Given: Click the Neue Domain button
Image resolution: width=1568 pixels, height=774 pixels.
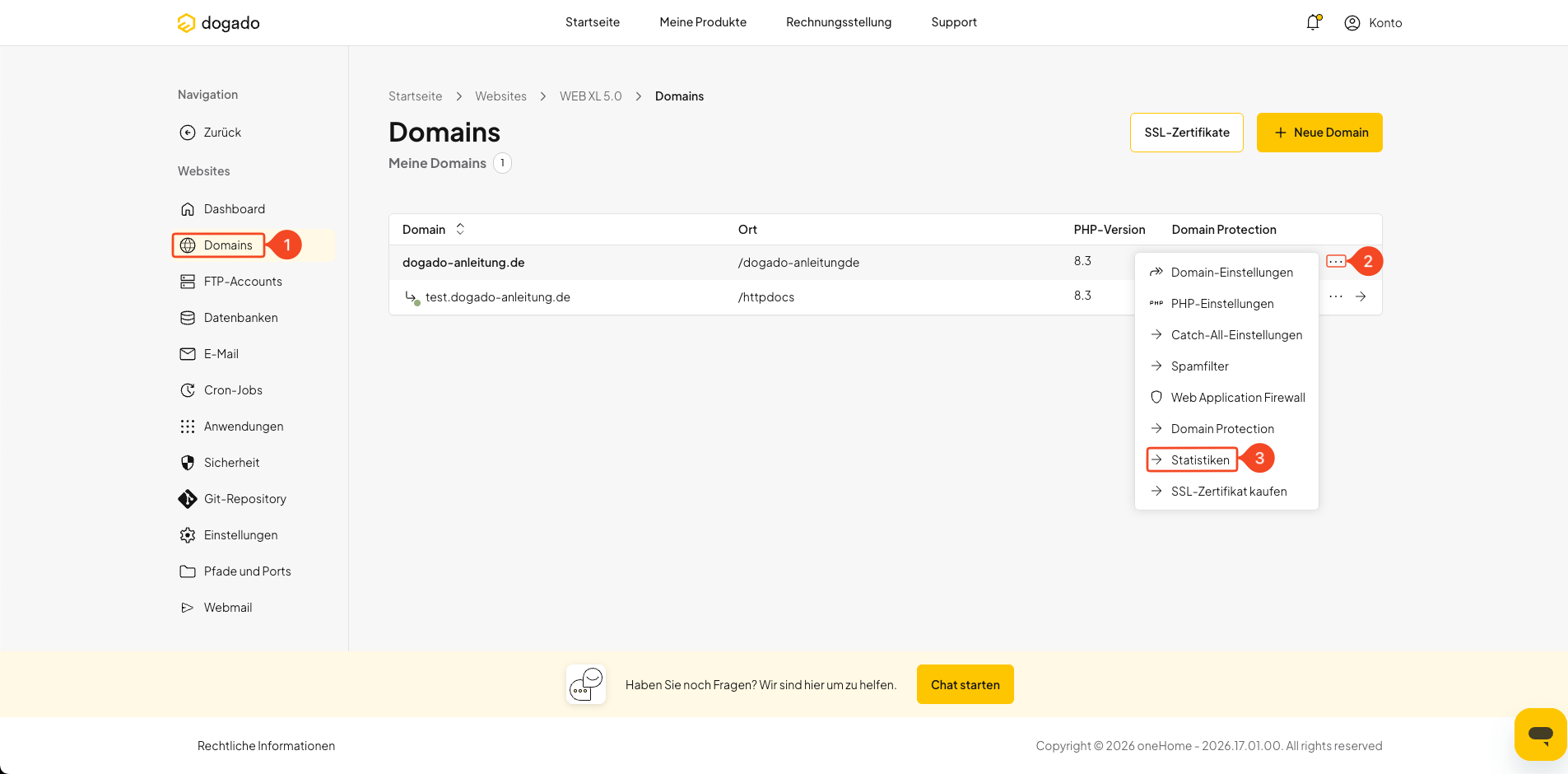Looking at the screenshot, I should pyautogui.click(x=1319, y=133).
